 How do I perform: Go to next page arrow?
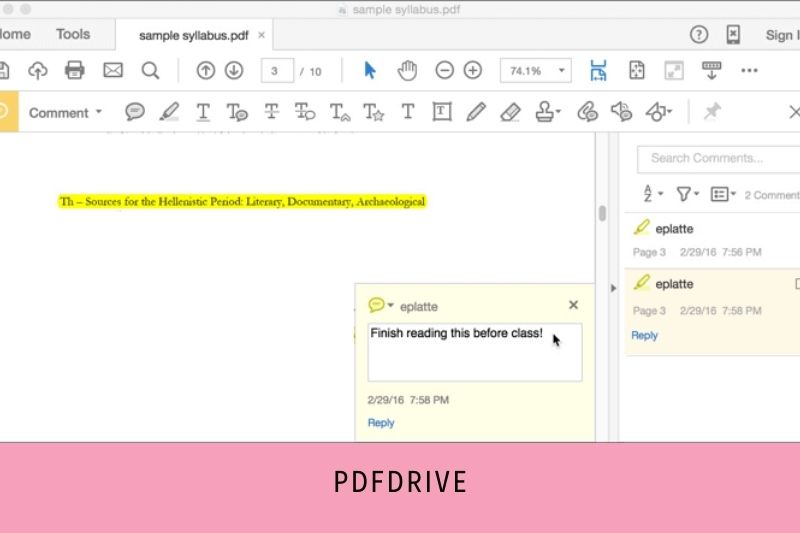pos(234,70)
